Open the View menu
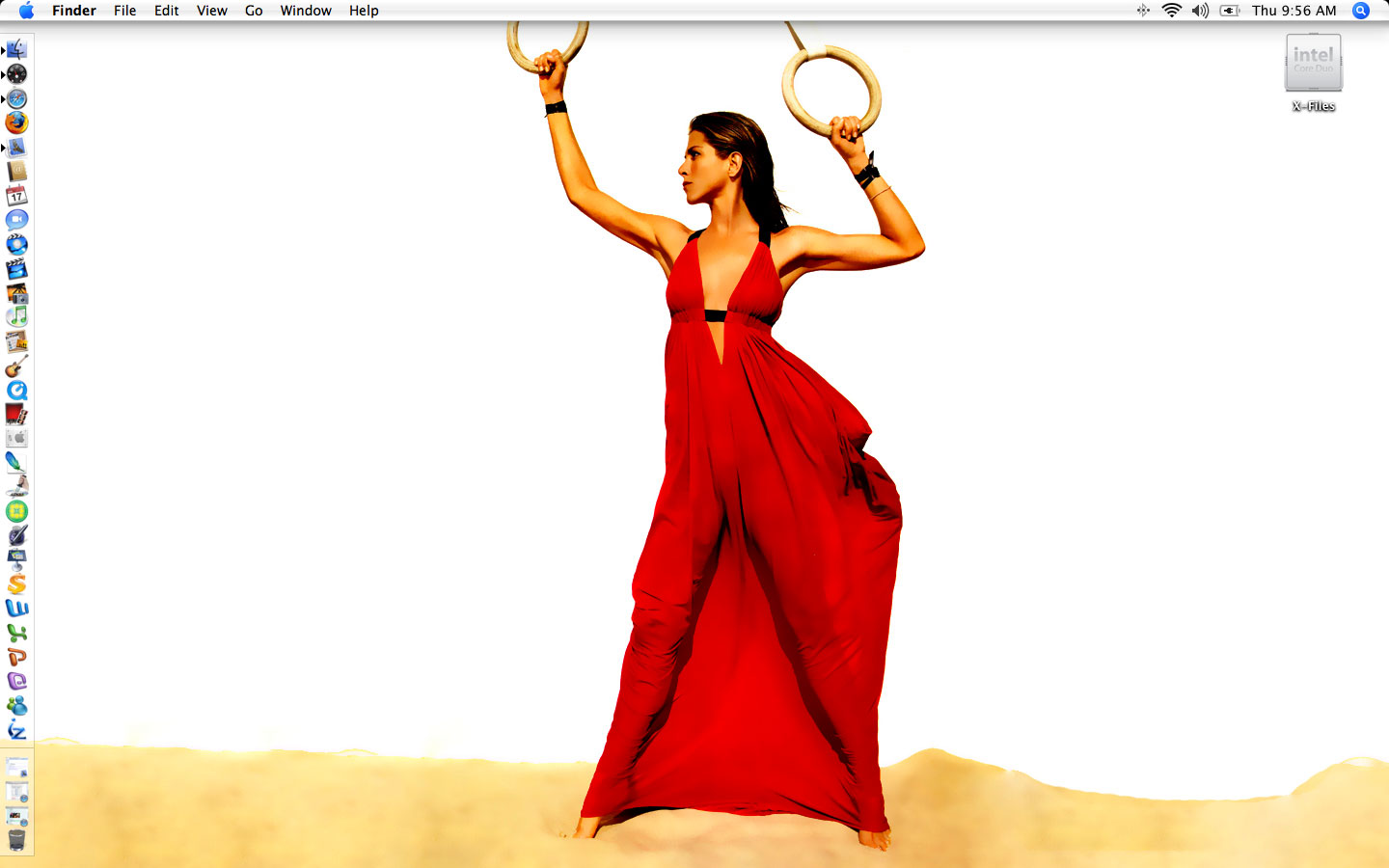 211,11
